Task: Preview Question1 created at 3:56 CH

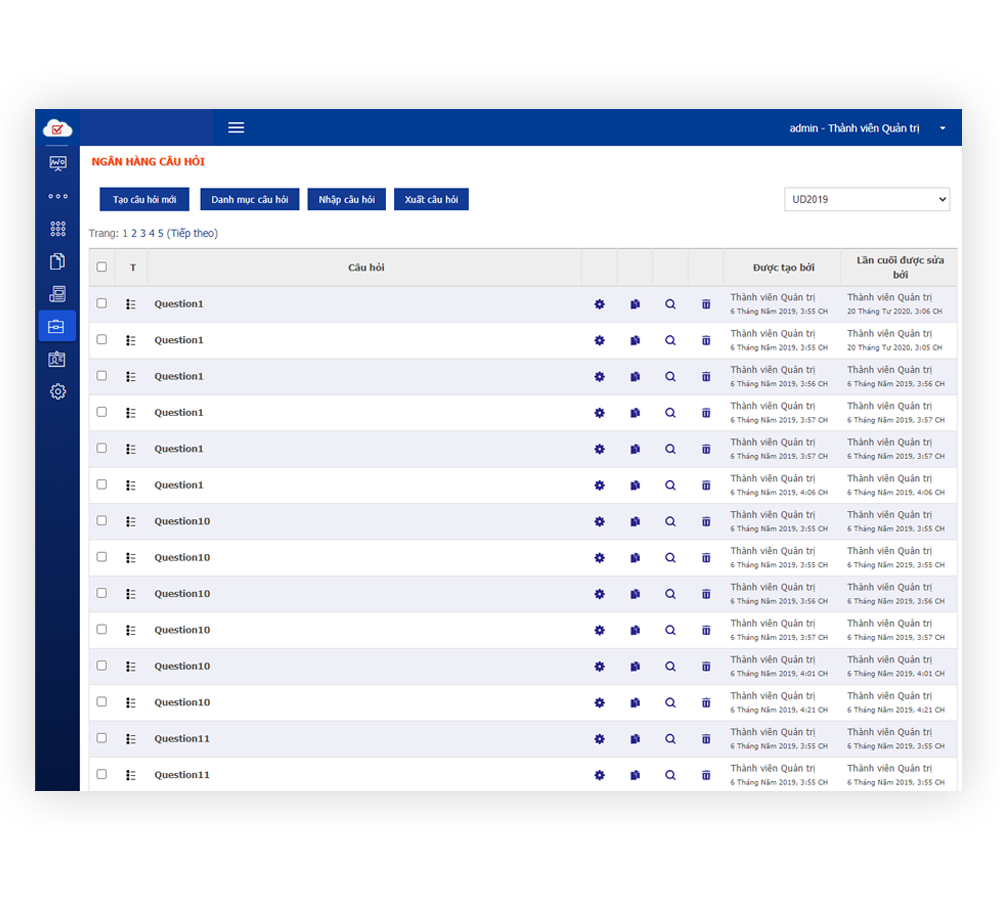Action: [x=670, y=377]
